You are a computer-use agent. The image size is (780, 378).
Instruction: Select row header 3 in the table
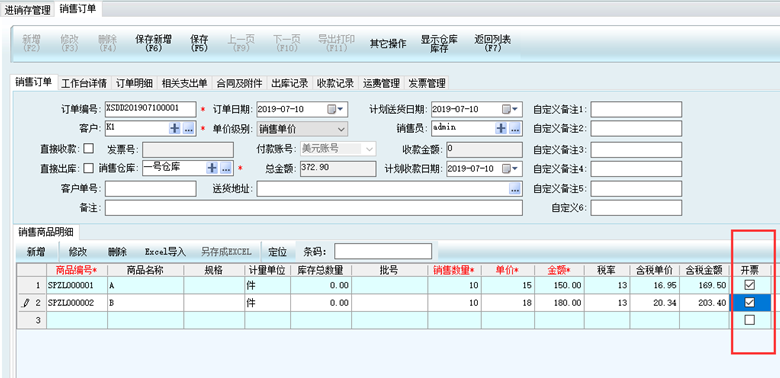pos(31,320)
